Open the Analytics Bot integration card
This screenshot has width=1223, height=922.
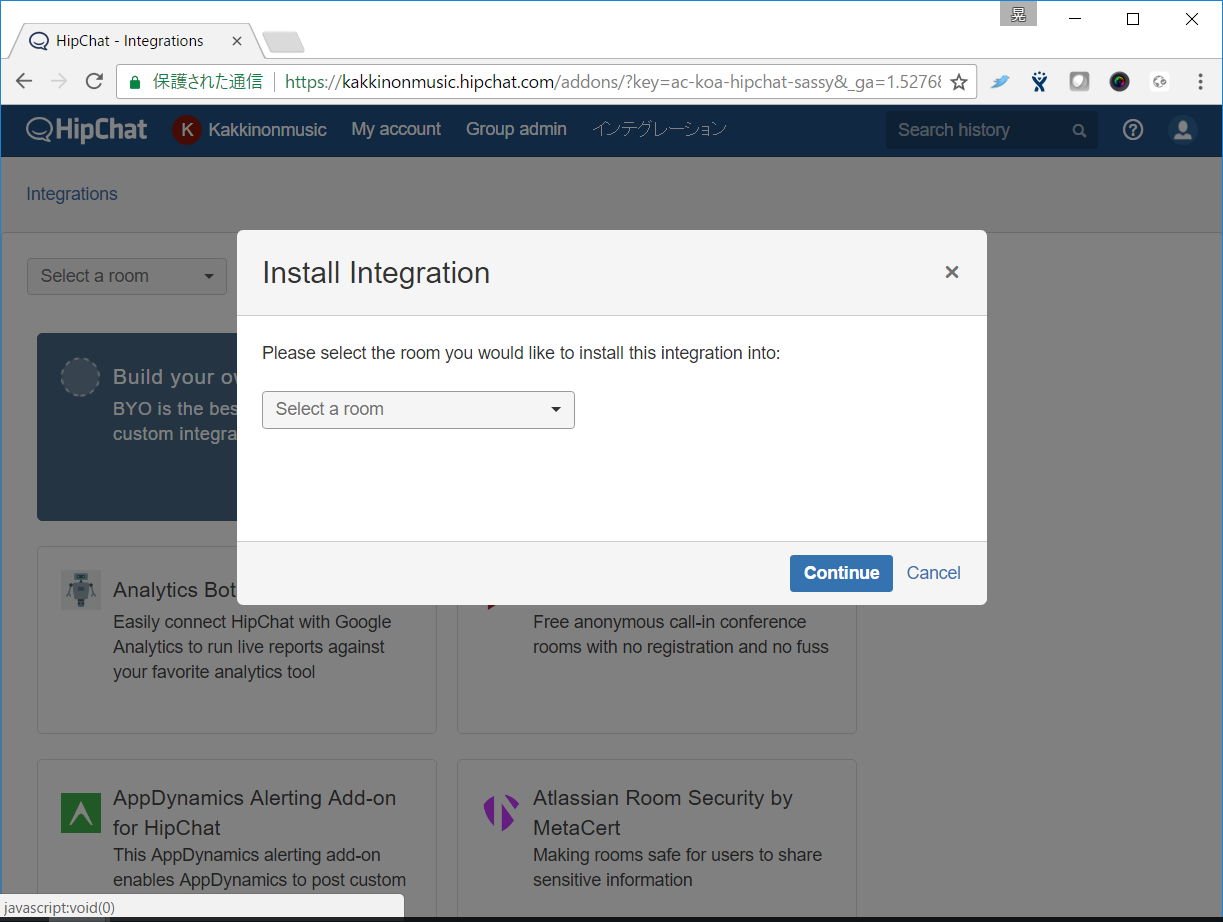click(x=237, y=639)
